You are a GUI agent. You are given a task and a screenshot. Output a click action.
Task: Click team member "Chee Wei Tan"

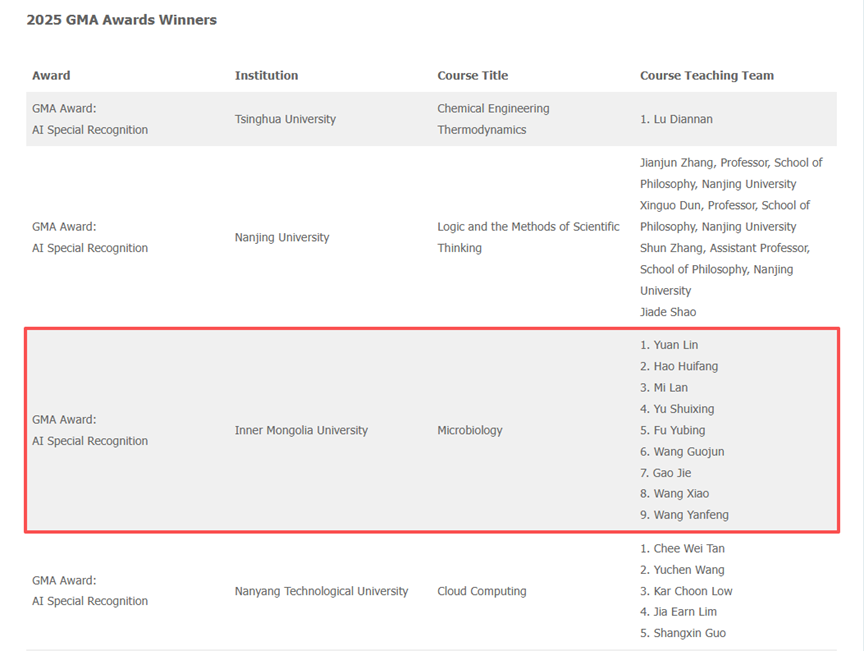pyautogui.click(x=688, y=548)
